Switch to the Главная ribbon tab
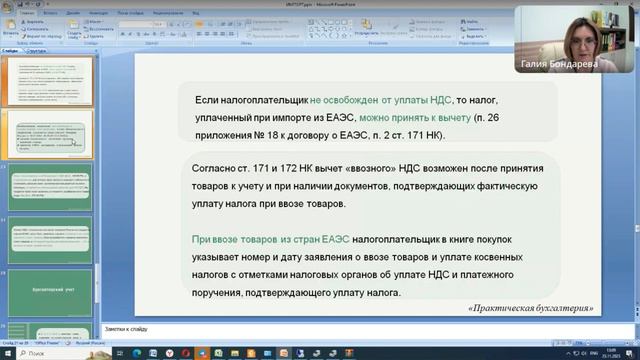This screenshot has width=640, height=360. pyautogui.click(x=27, y=13)
